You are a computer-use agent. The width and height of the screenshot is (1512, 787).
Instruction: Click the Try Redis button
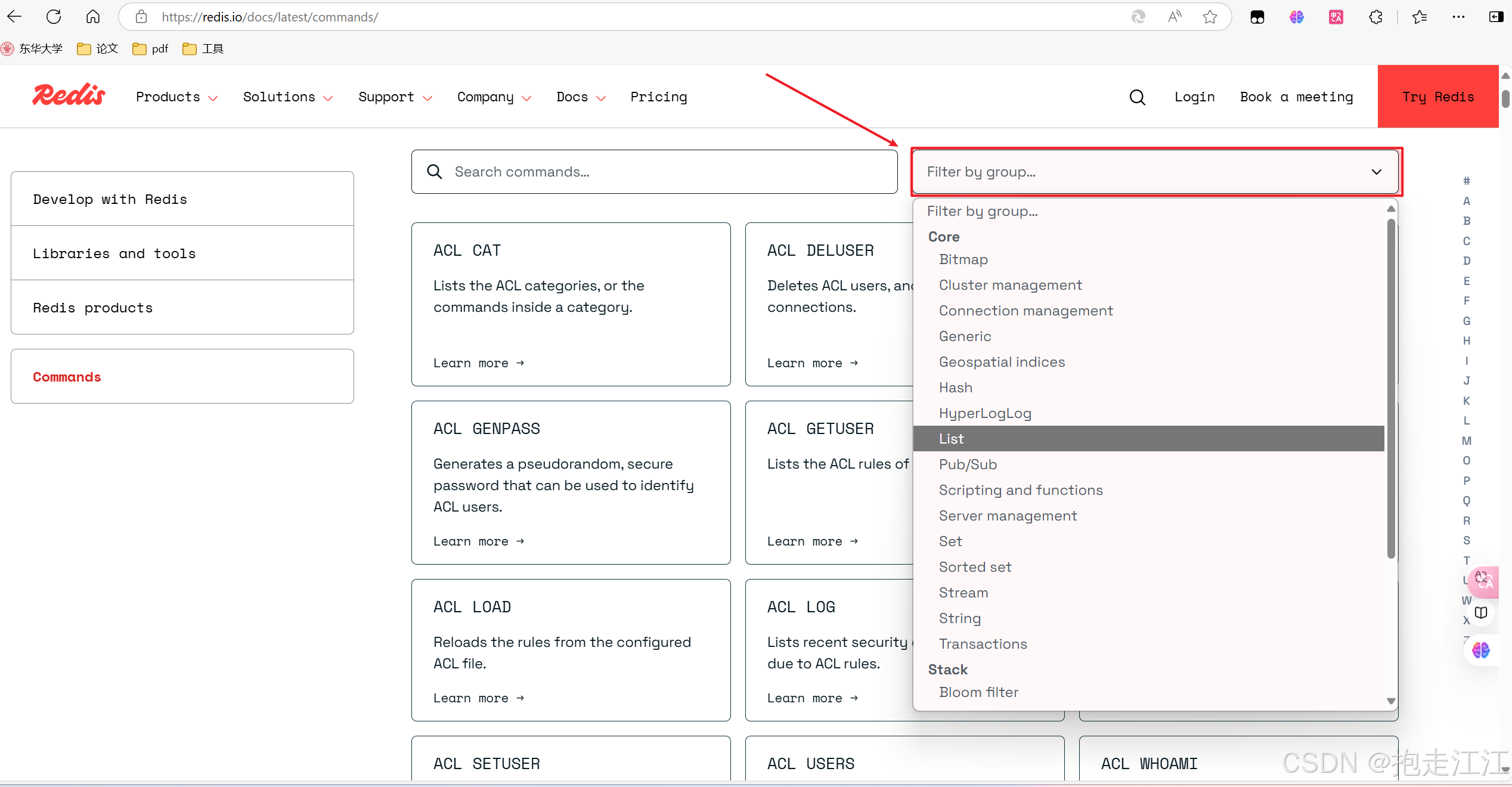click(x=1437, y=97)
